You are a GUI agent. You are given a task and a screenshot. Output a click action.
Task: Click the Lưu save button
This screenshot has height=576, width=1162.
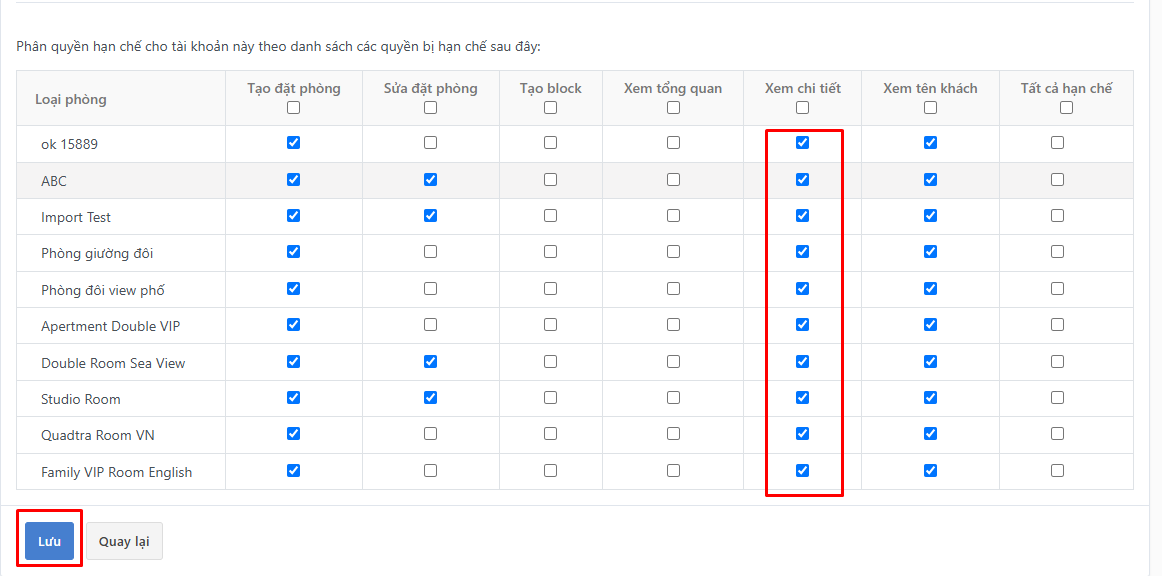pyautogui.click(x=50, y=541)
